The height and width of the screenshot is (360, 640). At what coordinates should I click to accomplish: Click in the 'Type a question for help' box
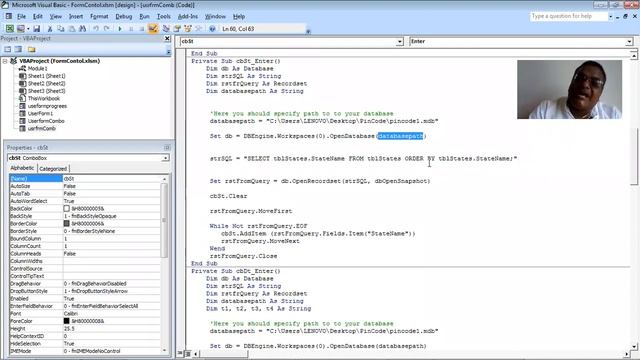click(569, 16)
